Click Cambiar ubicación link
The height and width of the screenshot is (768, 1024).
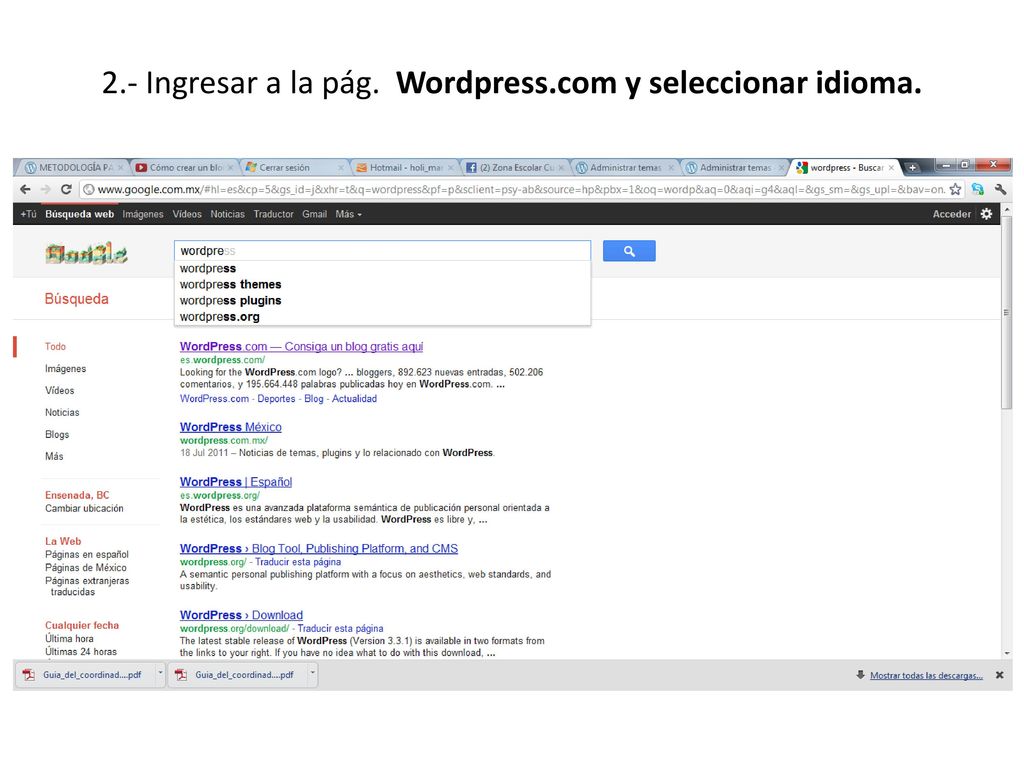[84, 508]
